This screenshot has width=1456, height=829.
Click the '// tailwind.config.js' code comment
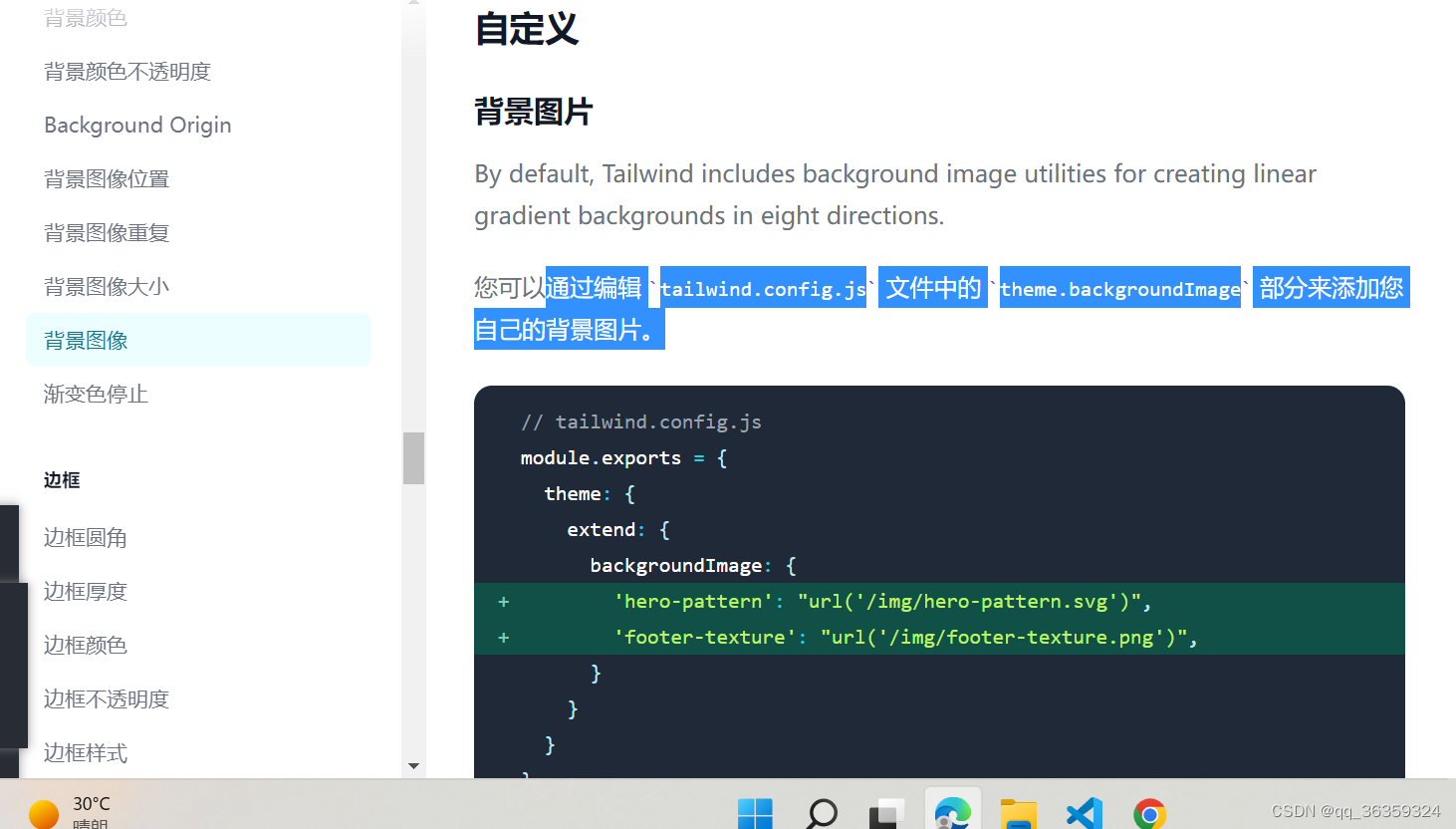641,422
